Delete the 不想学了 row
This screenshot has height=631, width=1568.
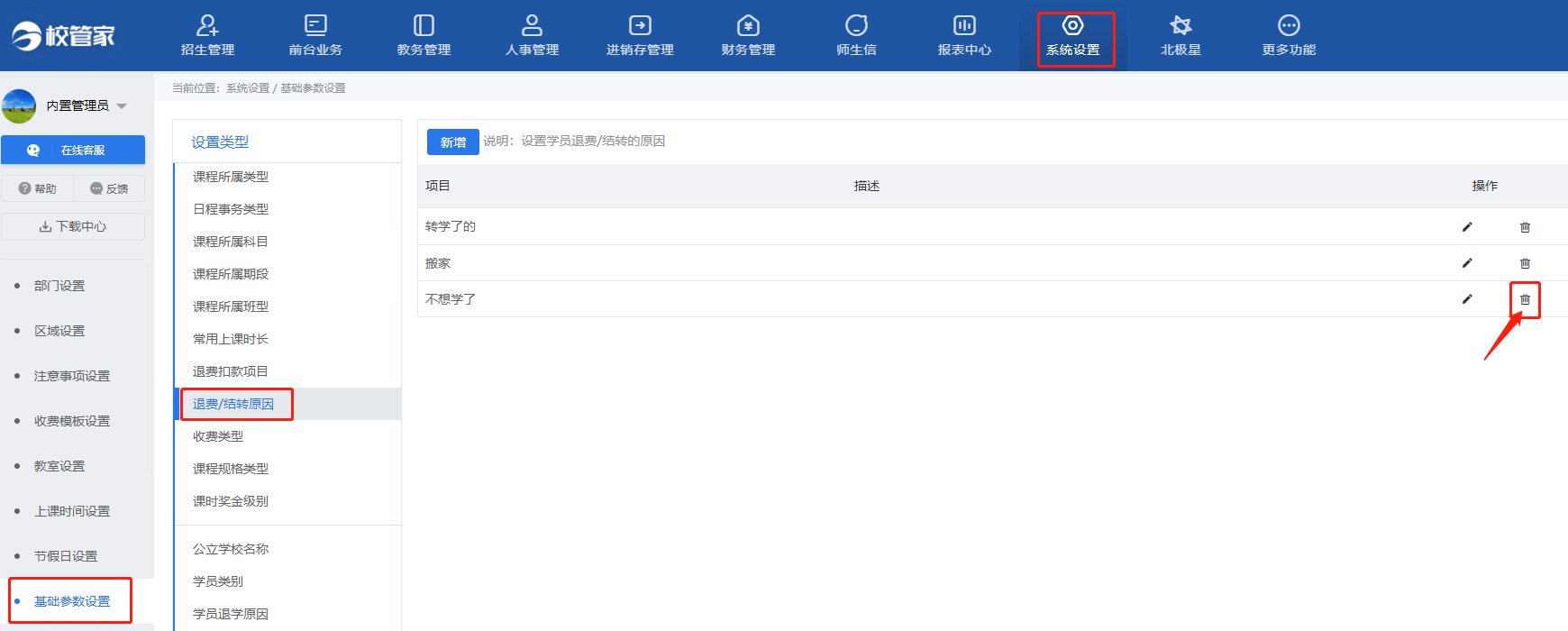pyautogui.click(x=1525, y=299)
